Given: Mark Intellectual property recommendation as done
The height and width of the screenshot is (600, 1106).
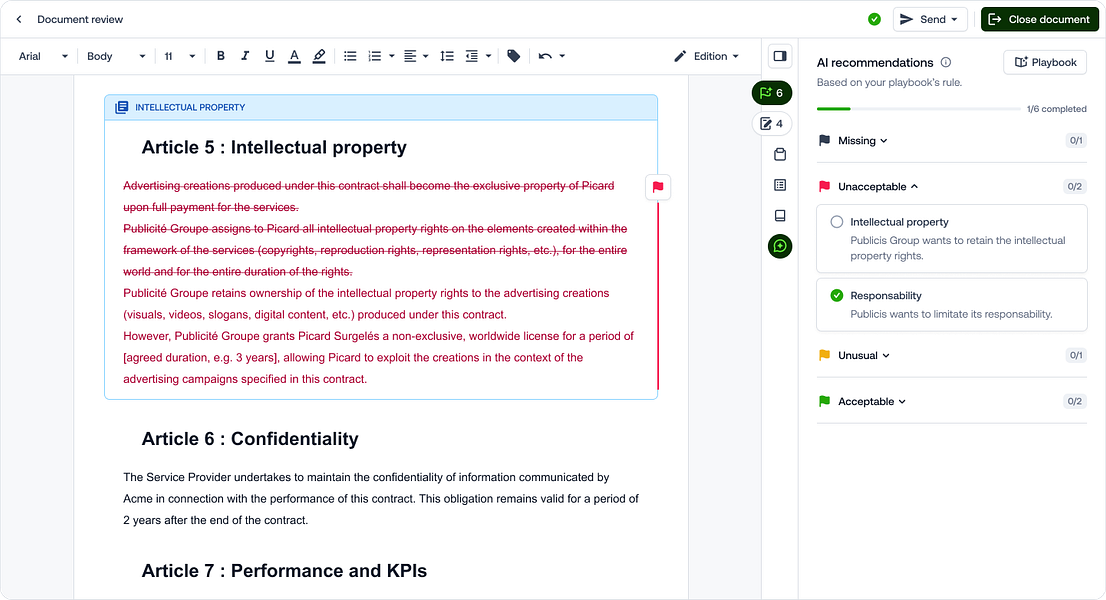Looking at the screenshot, I should [837, 221].
